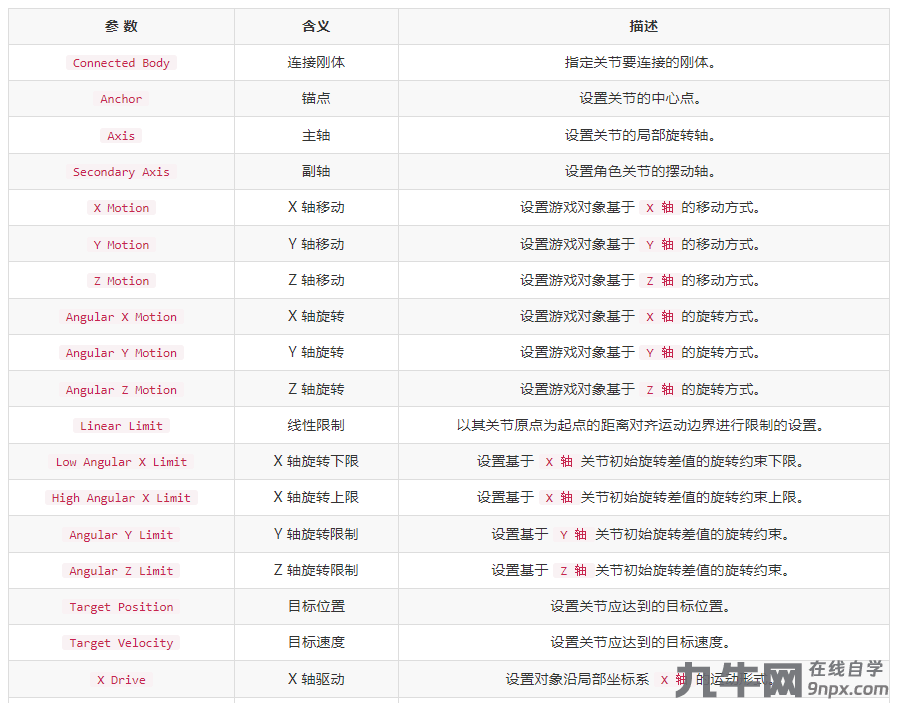
Task: Click the '目标位置' meaning cell
Action: point(316,606)
